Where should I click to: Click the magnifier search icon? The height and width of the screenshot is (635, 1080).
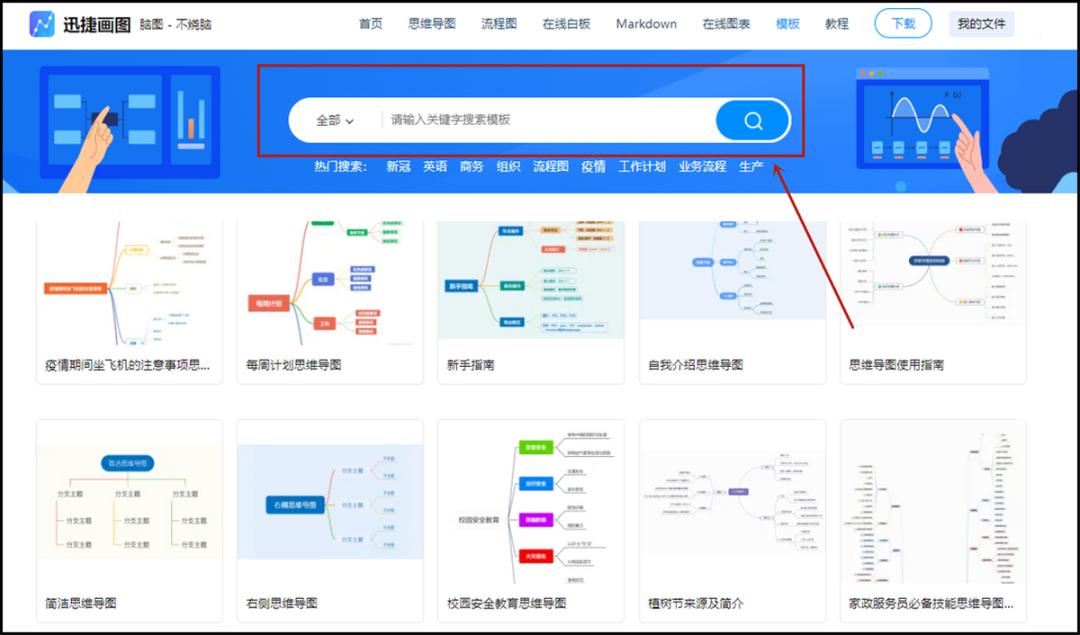[x=752, y=120]
